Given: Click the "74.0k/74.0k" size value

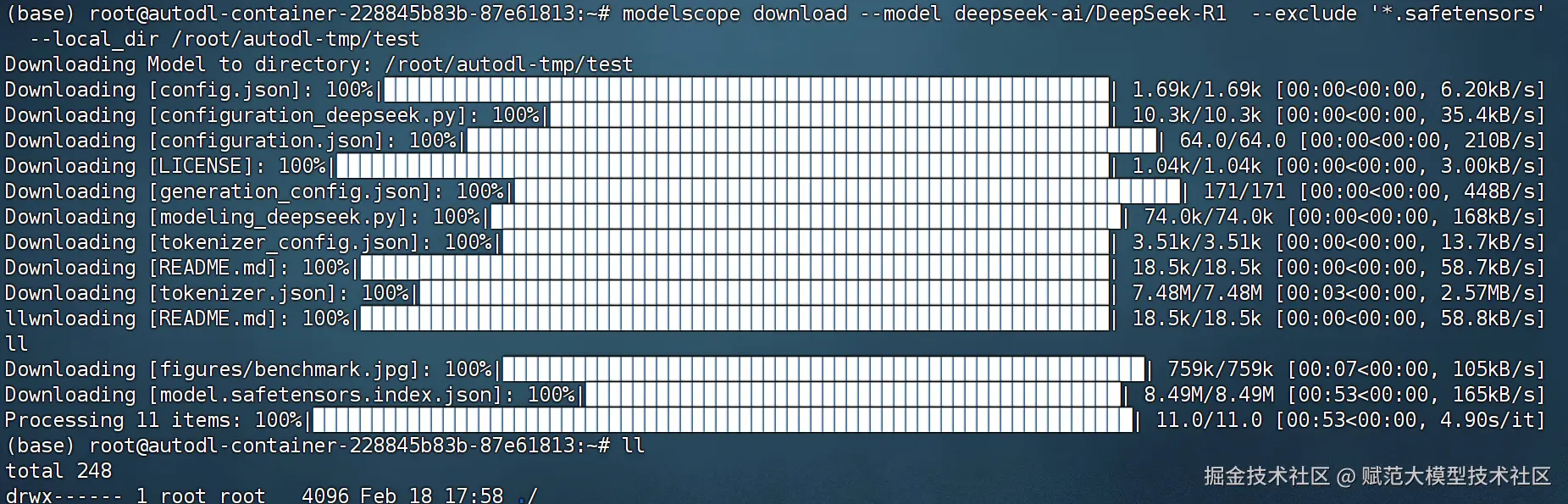Looking at the screenshot, I should (x=1208, y=217).
